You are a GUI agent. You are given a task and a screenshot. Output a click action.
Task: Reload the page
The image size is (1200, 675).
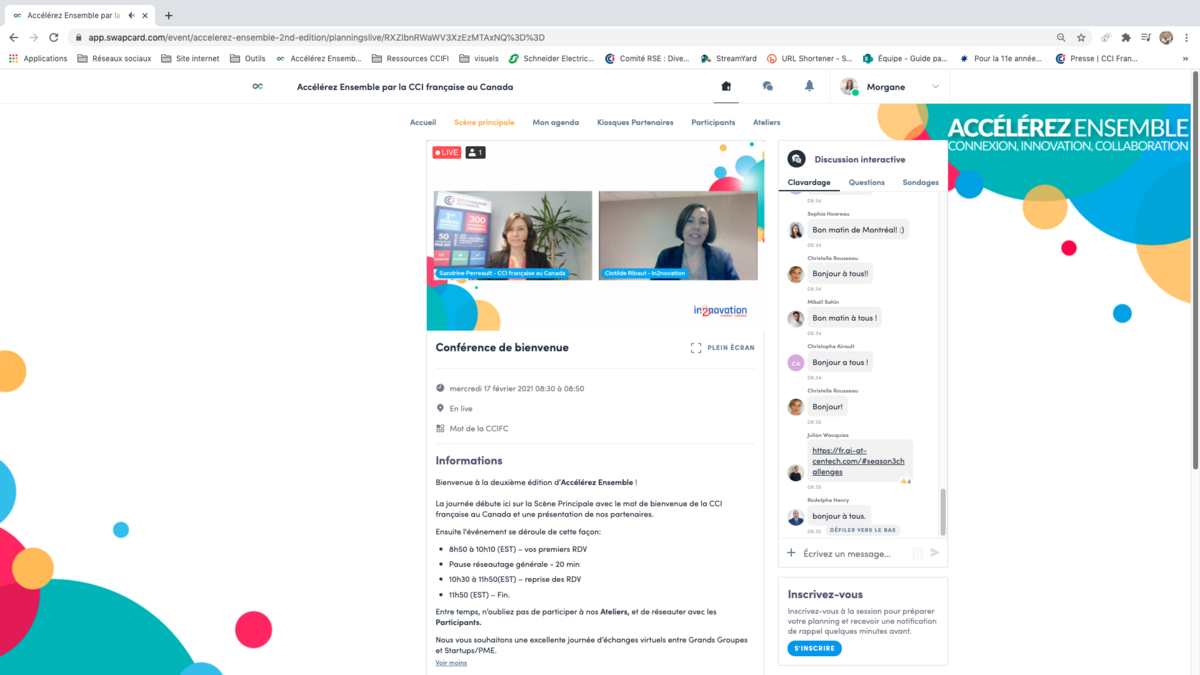coord(54,37)
